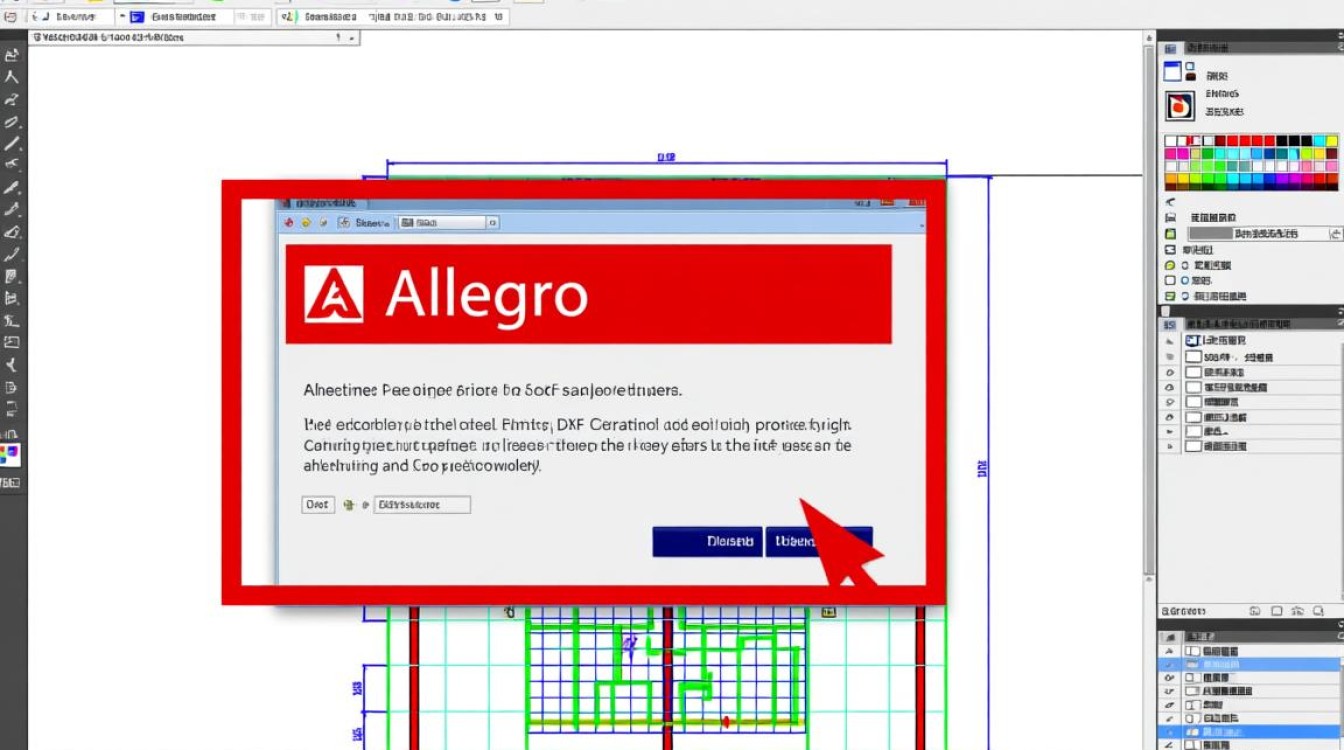Select the diagonal line tool in the left toolbar
This screenshot has width=1344, height=750.
(x=12, y=143)
